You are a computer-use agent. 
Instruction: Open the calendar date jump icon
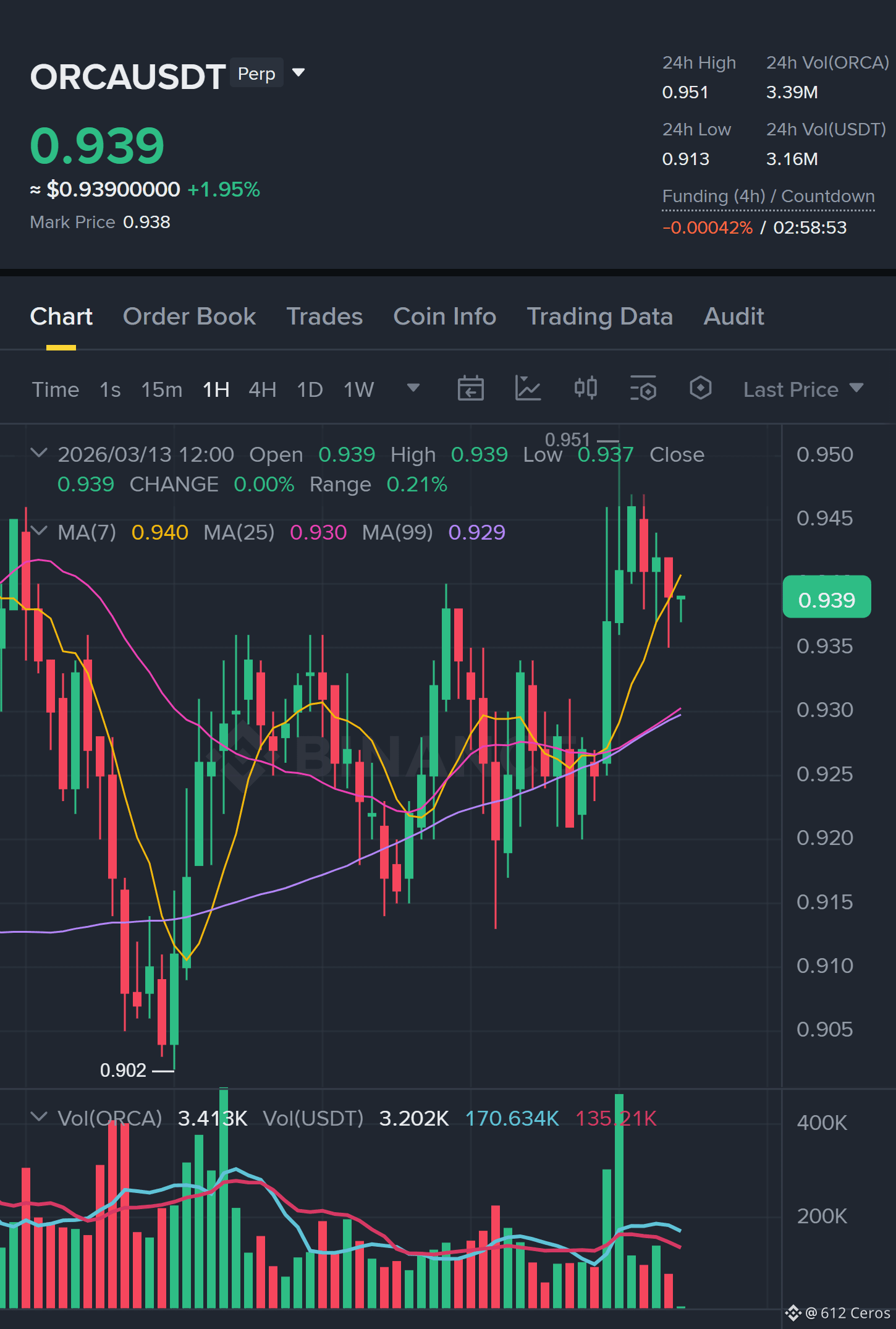coord(470,389)
